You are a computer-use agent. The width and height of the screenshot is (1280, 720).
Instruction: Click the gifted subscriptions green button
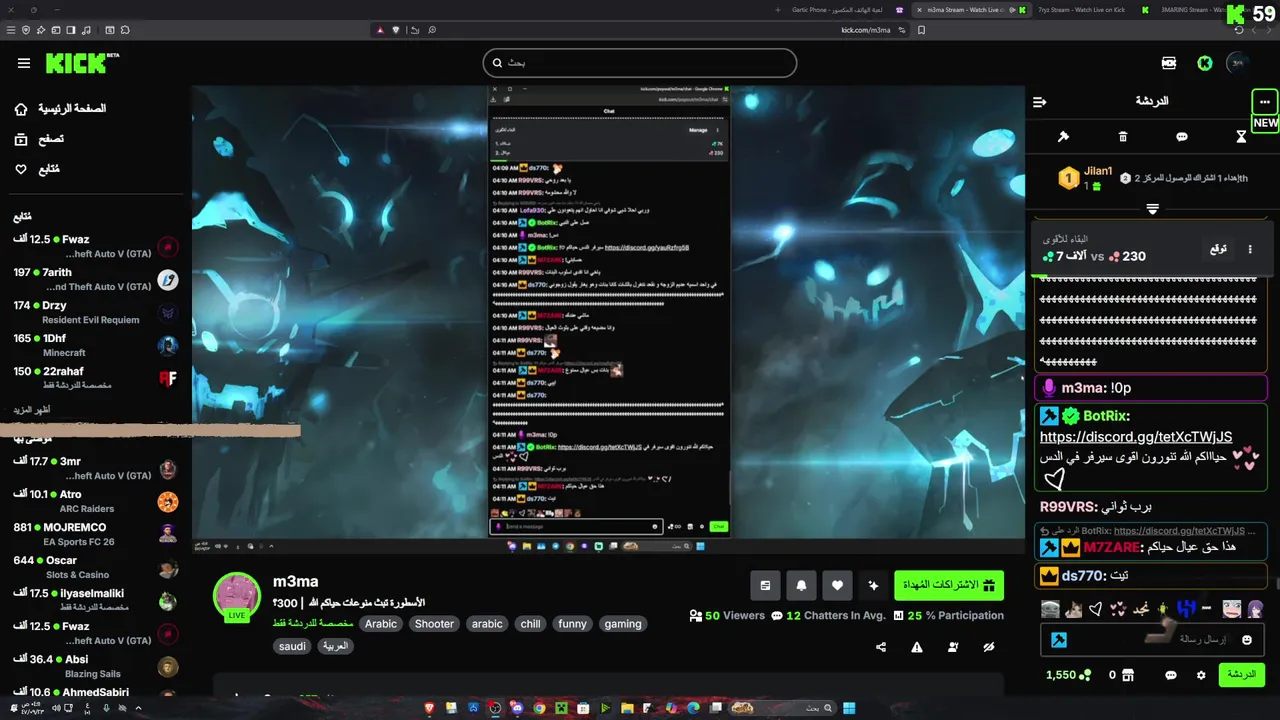(949, 585)
